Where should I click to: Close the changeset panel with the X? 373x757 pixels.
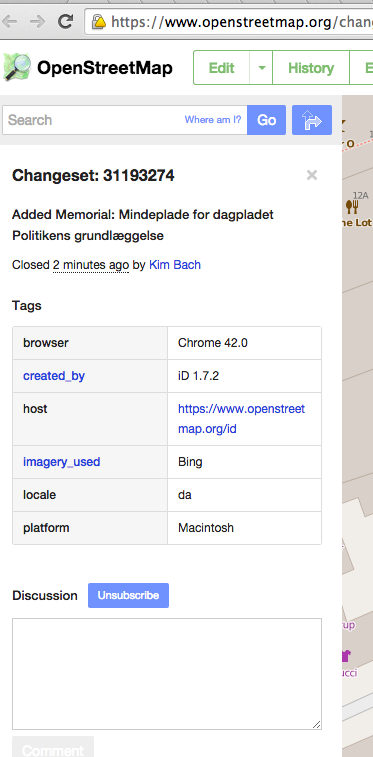pyautogui.click(x=312, y=175)
